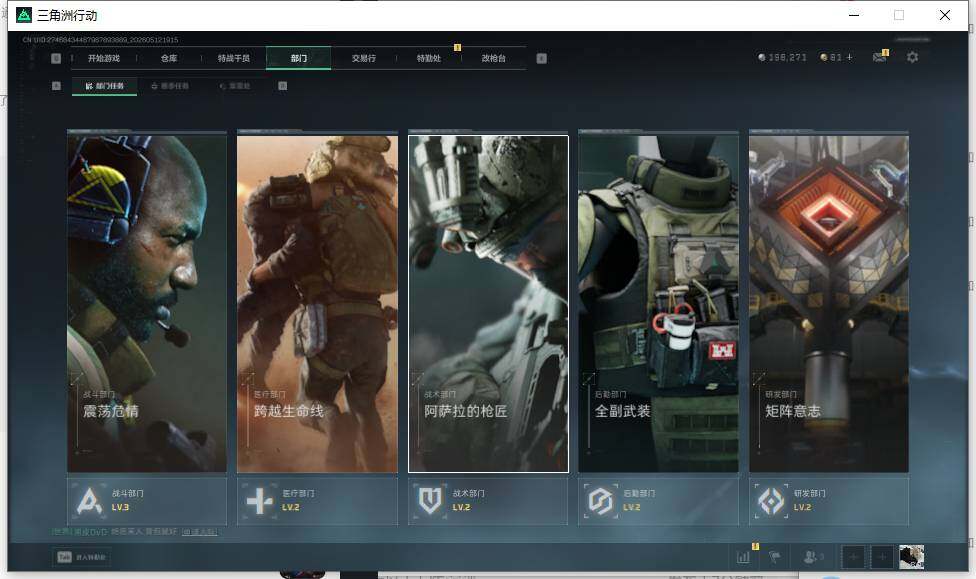976x579 pixels.
Task: Open the friends list icon
Action: click(x=813, y=557)
